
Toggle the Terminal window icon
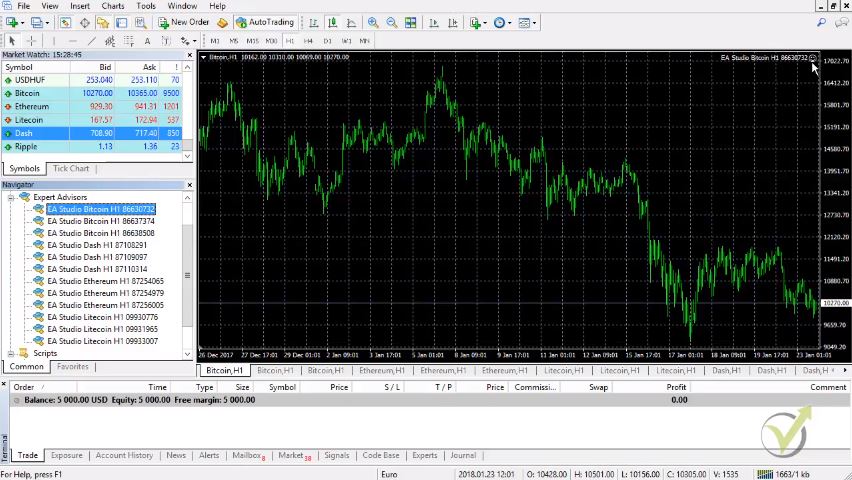tap(122, 23)
